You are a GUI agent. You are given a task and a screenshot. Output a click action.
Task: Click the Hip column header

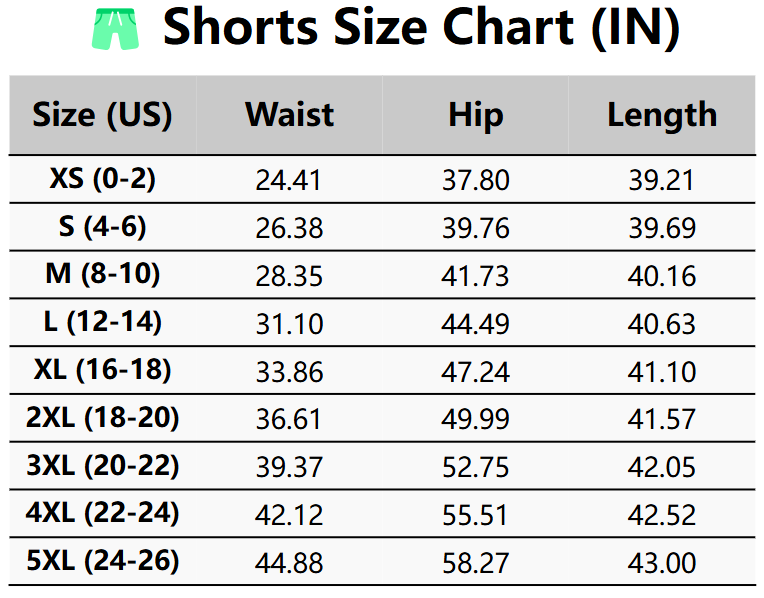point(475,115)
